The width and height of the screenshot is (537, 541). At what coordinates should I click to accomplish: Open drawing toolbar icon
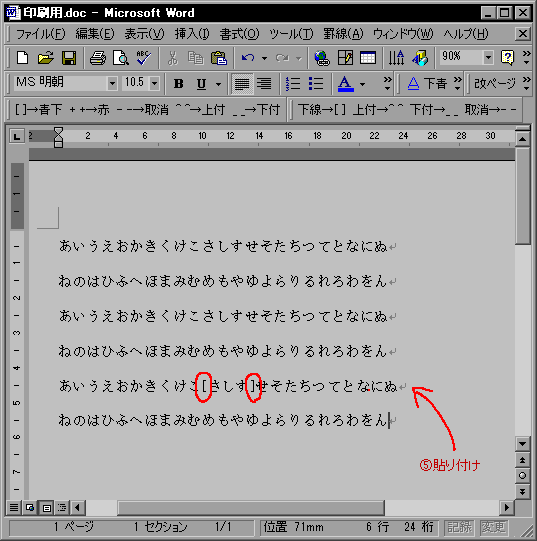(420, 58)
